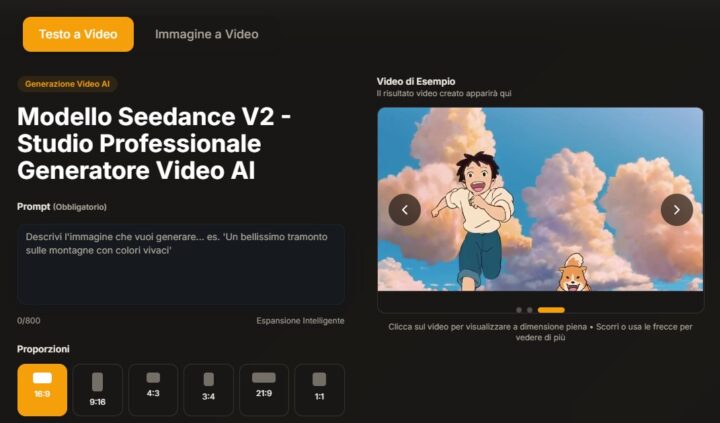
Task: Advance to the next example video
Action: click(x=676, y=210)
